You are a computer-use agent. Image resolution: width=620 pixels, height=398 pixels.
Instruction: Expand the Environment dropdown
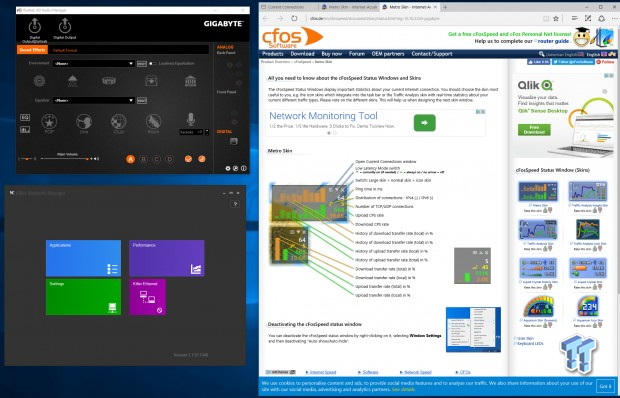pyautogui.click(x=94, y=64)
